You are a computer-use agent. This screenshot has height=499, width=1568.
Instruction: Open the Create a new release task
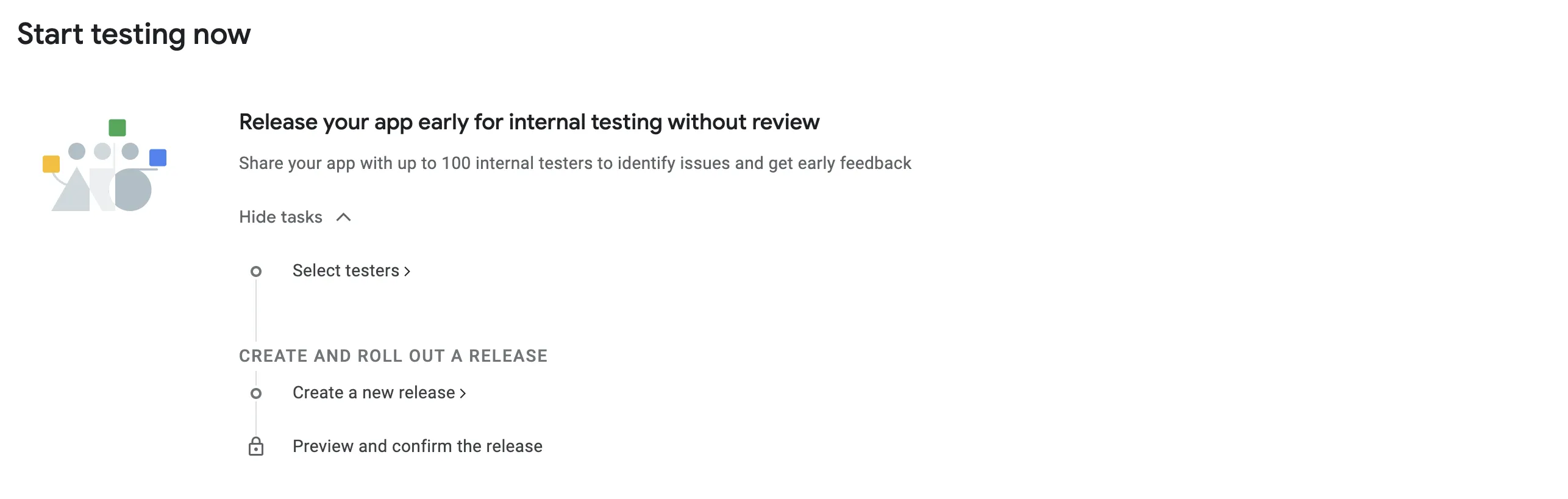(x=379, y=393)
